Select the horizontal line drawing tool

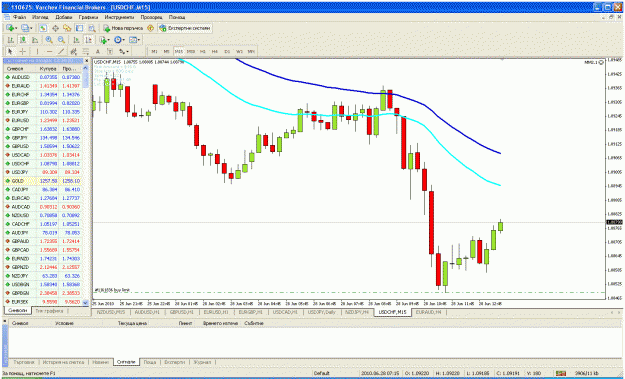[x=49, y=51]
